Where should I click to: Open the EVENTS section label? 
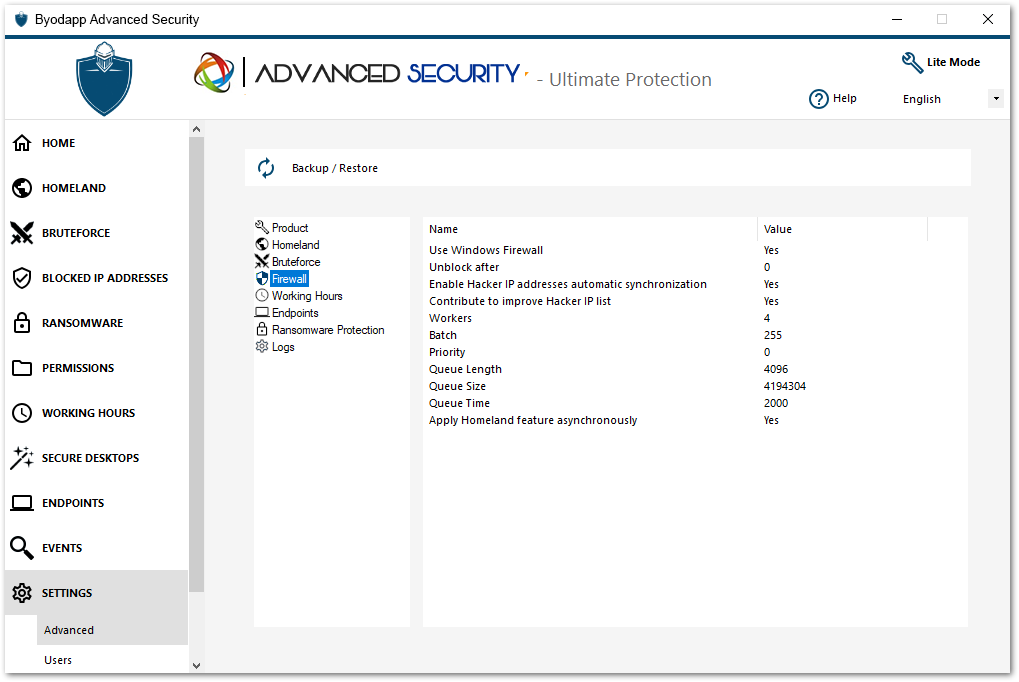[x=62, y=548]
